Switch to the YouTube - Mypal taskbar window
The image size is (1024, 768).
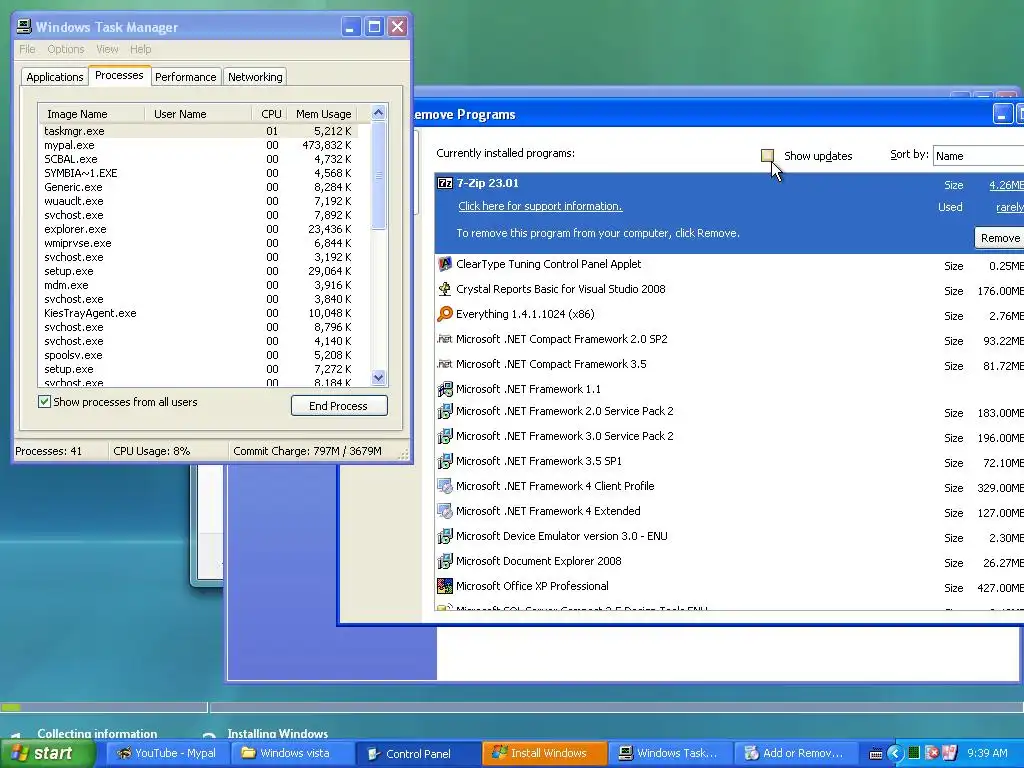[x=167, y=754]
